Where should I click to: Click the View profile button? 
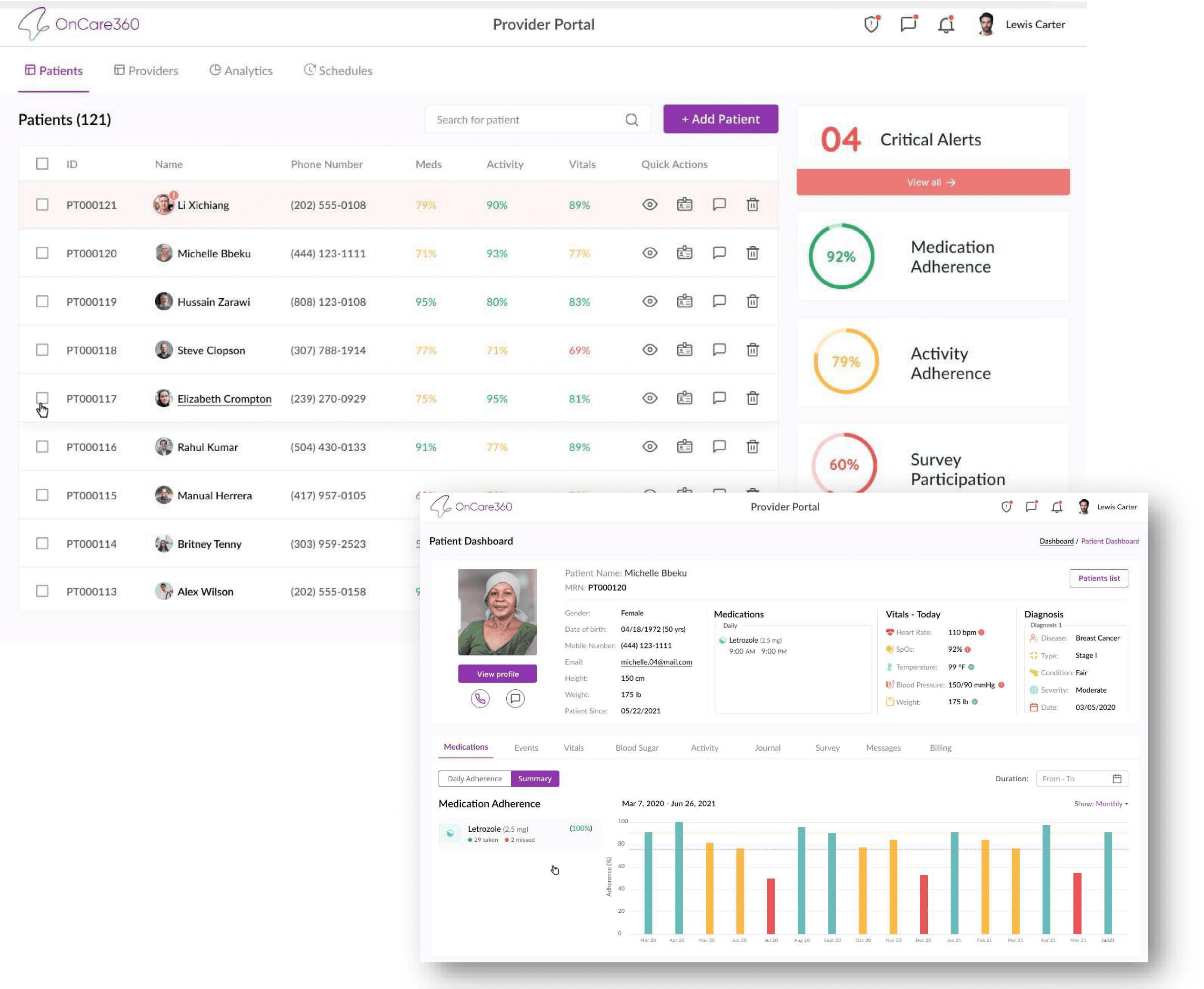tap(497, 674)
